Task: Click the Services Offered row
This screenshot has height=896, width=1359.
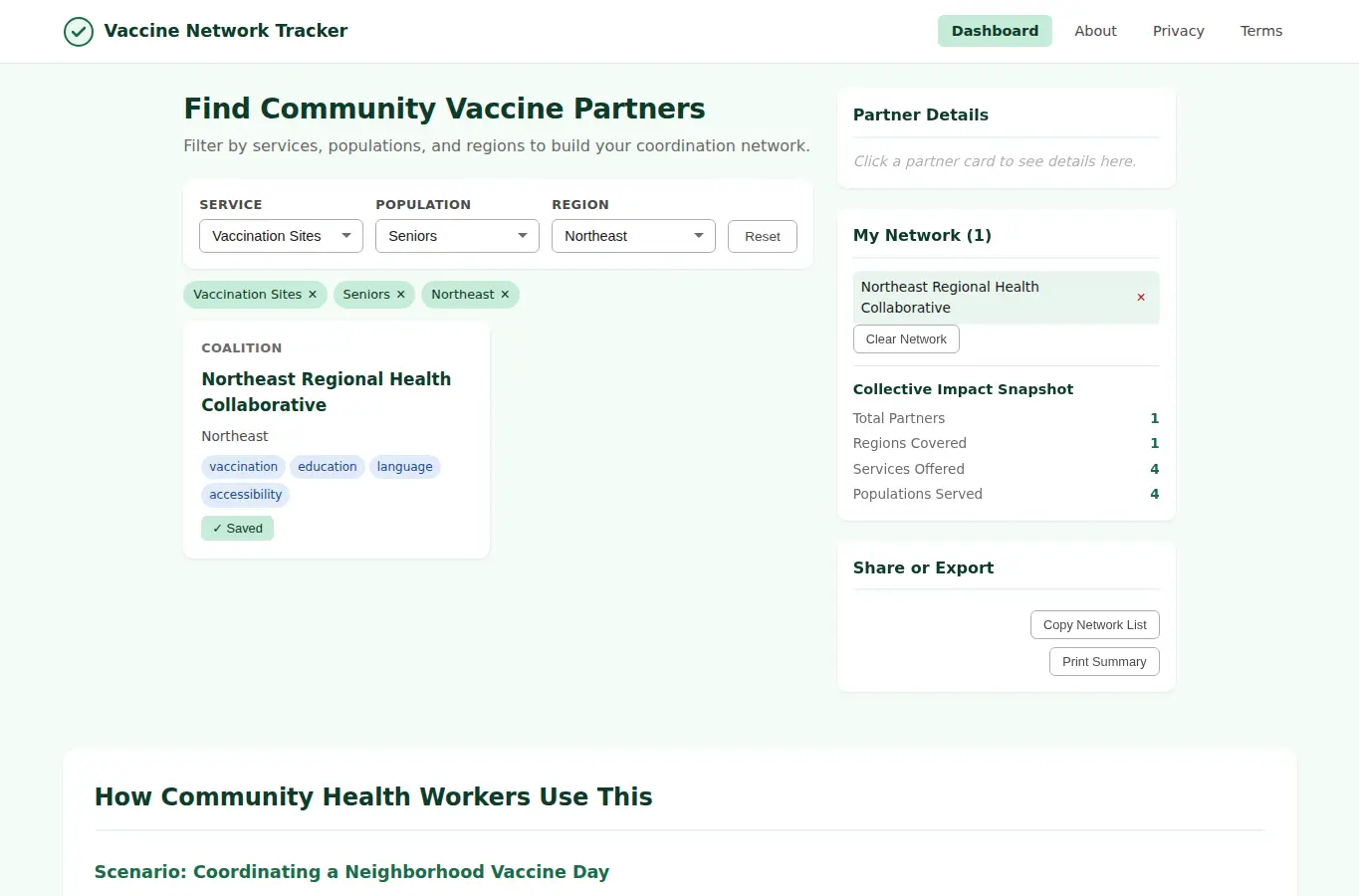Action: pyautogui.click(x=1007, y=469)
